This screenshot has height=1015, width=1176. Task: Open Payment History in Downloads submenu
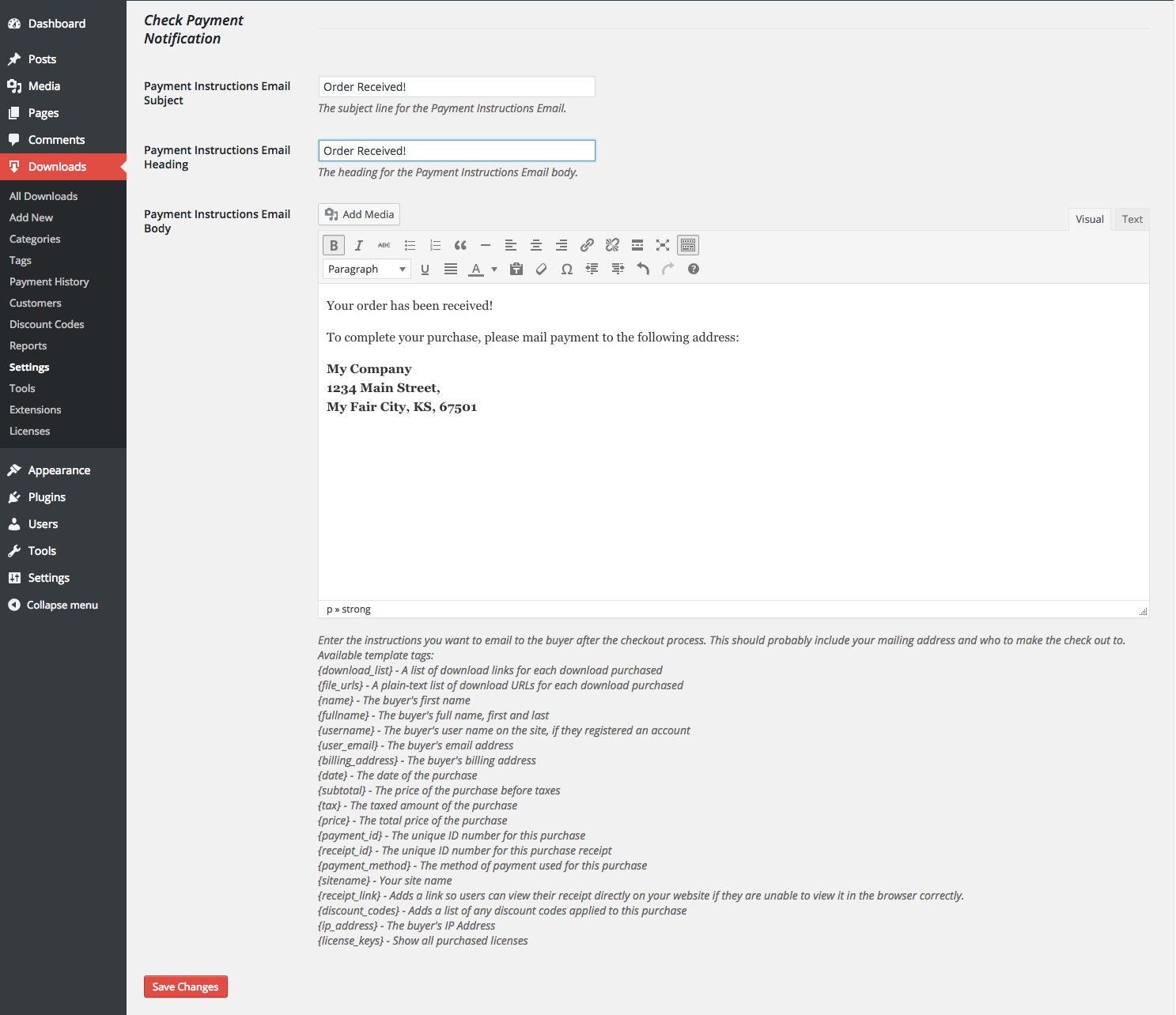tap(49, 281)
